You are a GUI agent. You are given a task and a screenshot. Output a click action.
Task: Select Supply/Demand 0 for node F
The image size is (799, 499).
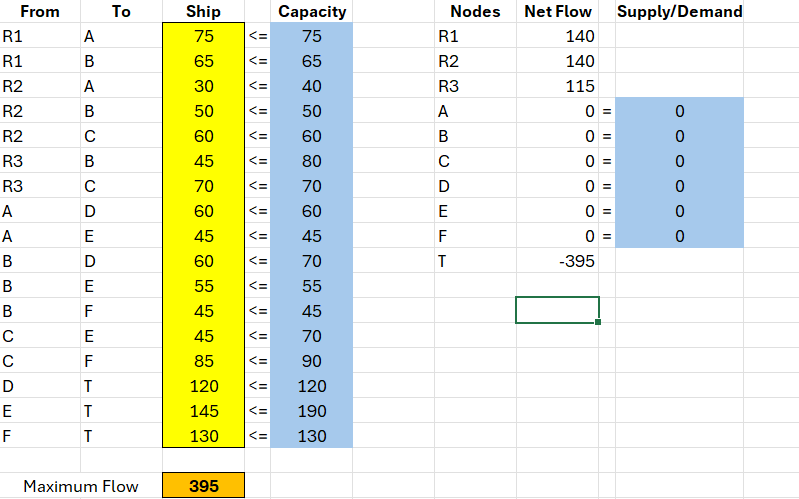[679, 236]
